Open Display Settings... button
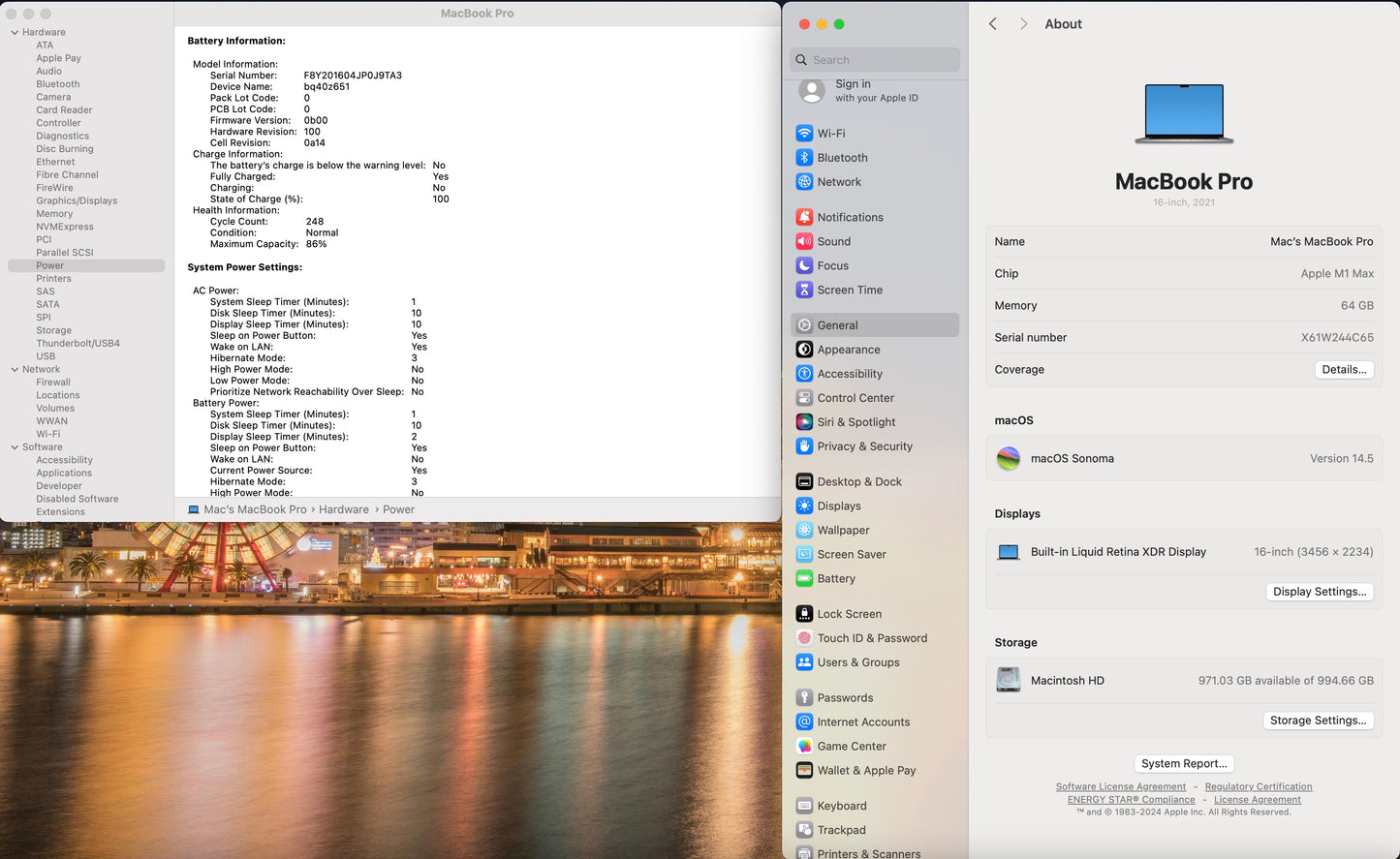Screen dimensions: 1400x859 [1320, 592]
